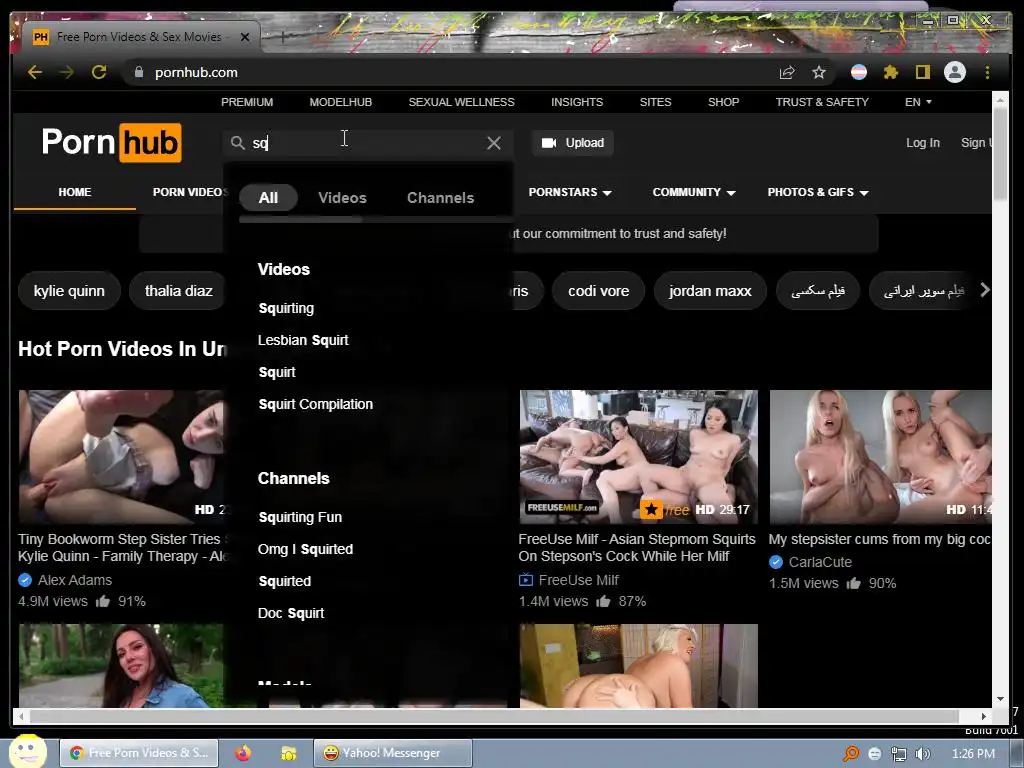Select the 'codi vore' tag pill

coord(598,291)
